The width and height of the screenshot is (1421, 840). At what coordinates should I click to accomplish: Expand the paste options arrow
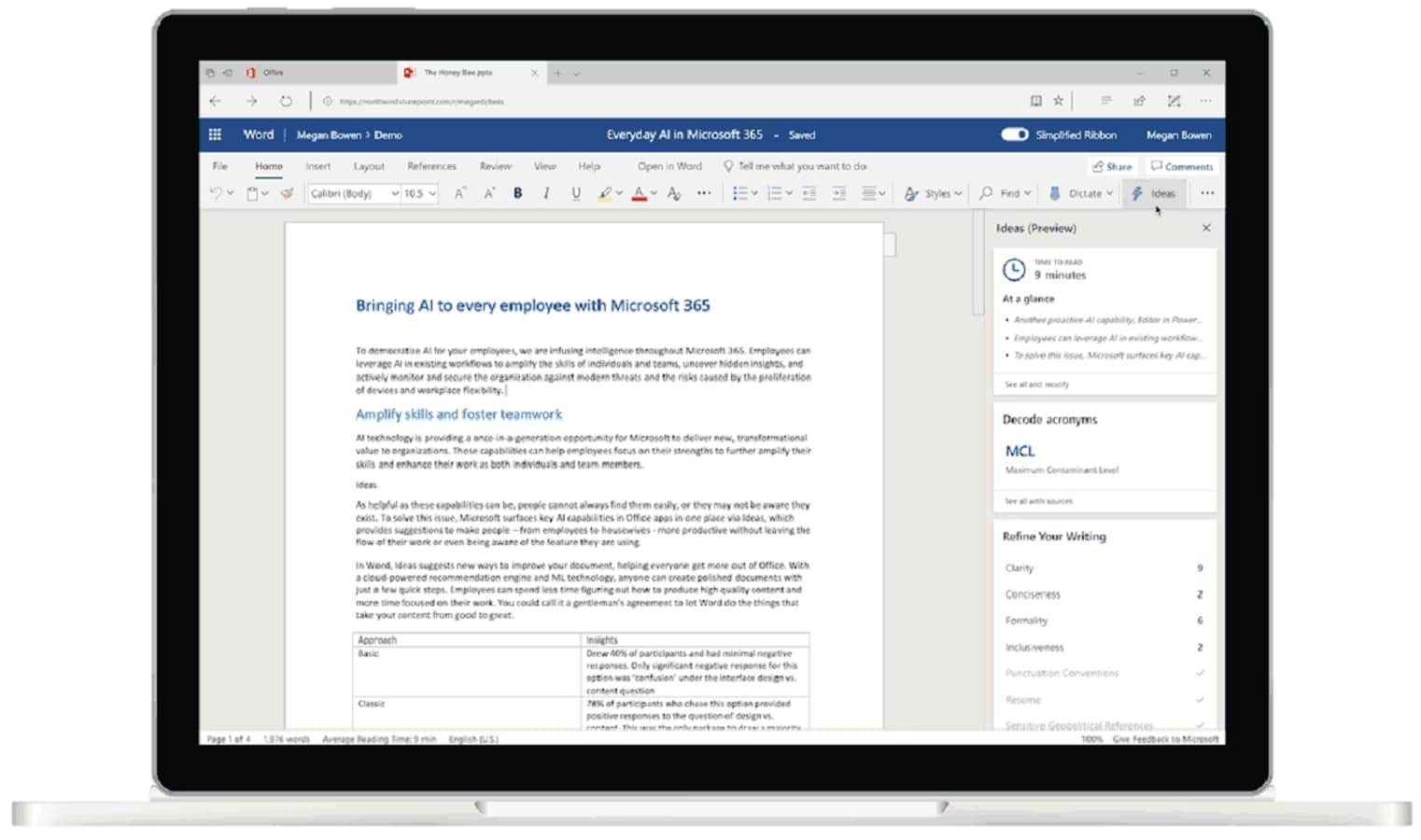[265, 194]
